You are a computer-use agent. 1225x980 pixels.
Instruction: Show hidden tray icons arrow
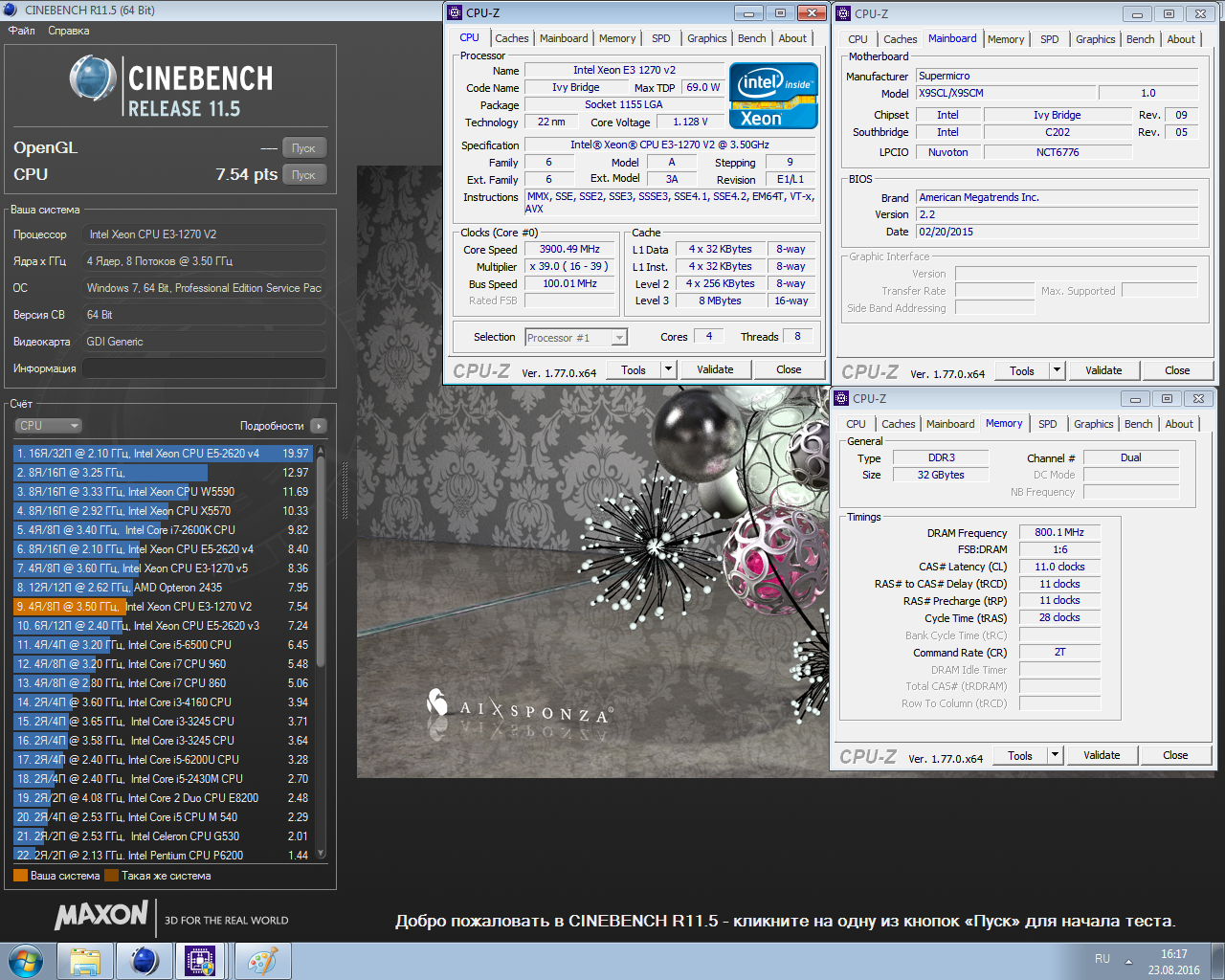click(1128, 961)
